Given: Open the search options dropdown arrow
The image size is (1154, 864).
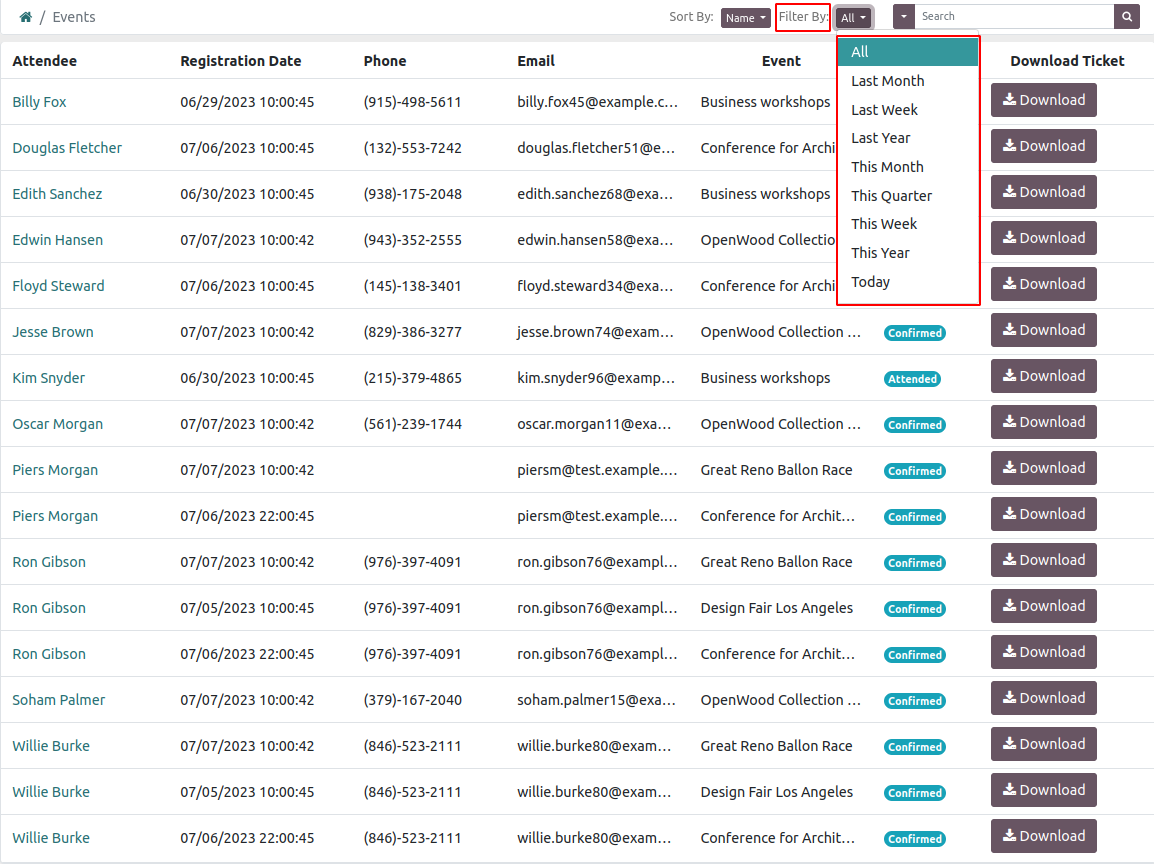Looking at the screenshot, I should pyautogui.click(x=904, y=16).
